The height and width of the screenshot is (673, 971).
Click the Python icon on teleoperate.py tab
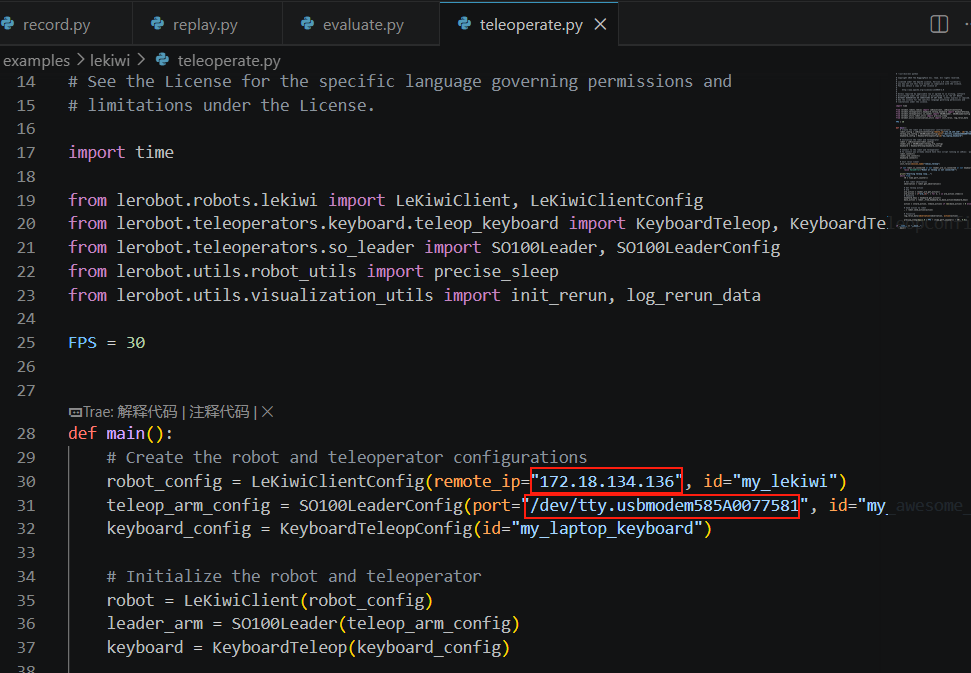click(x=464, y=24)
